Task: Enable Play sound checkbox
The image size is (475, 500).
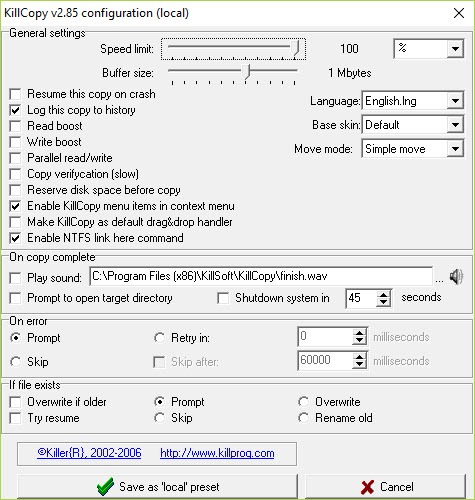Action: click(x=15, y=278)
